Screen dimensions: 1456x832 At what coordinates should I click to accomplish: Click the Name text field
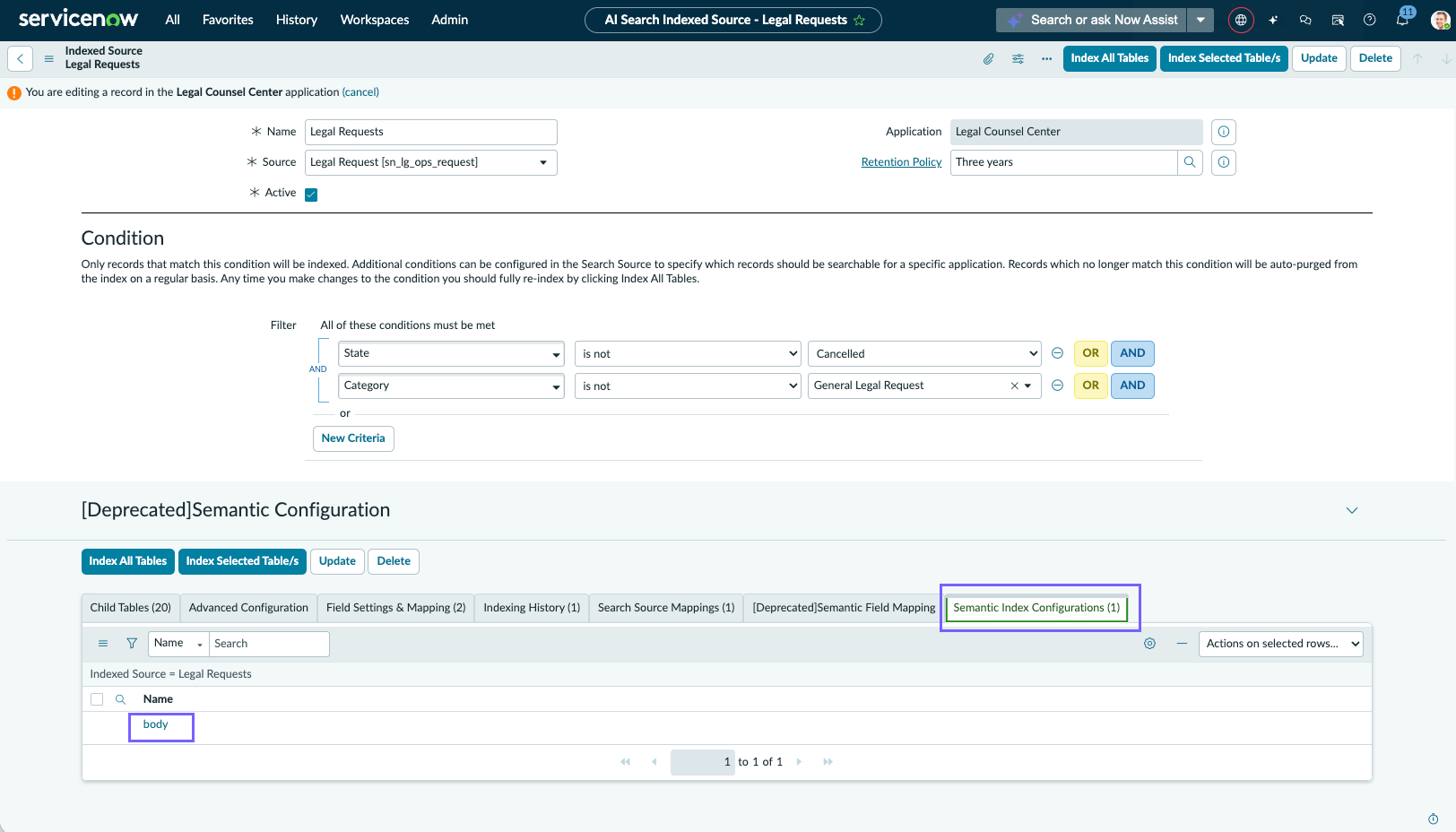click(x=431, y=132)
